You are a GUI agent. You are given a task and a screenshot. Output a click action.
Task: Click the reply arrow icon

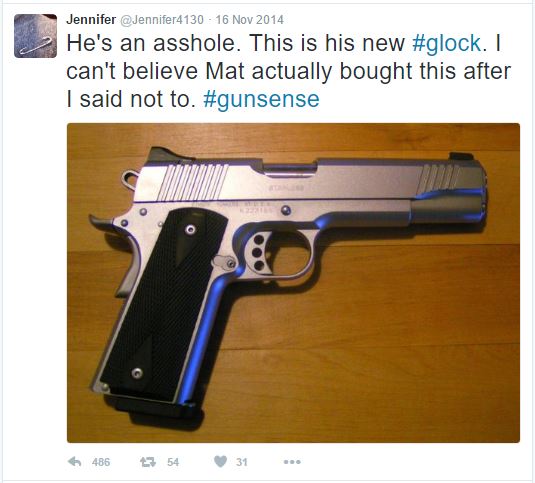(74, 462)
